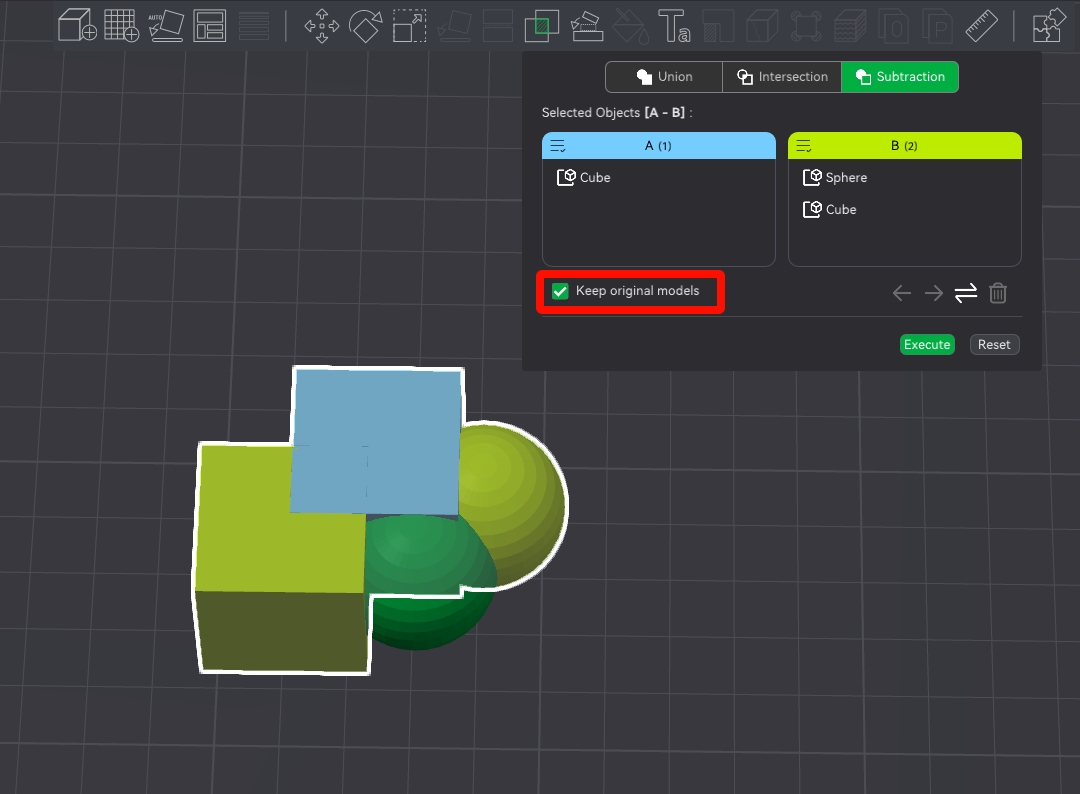Click the right arrow move icon

[x=934, y=293]
